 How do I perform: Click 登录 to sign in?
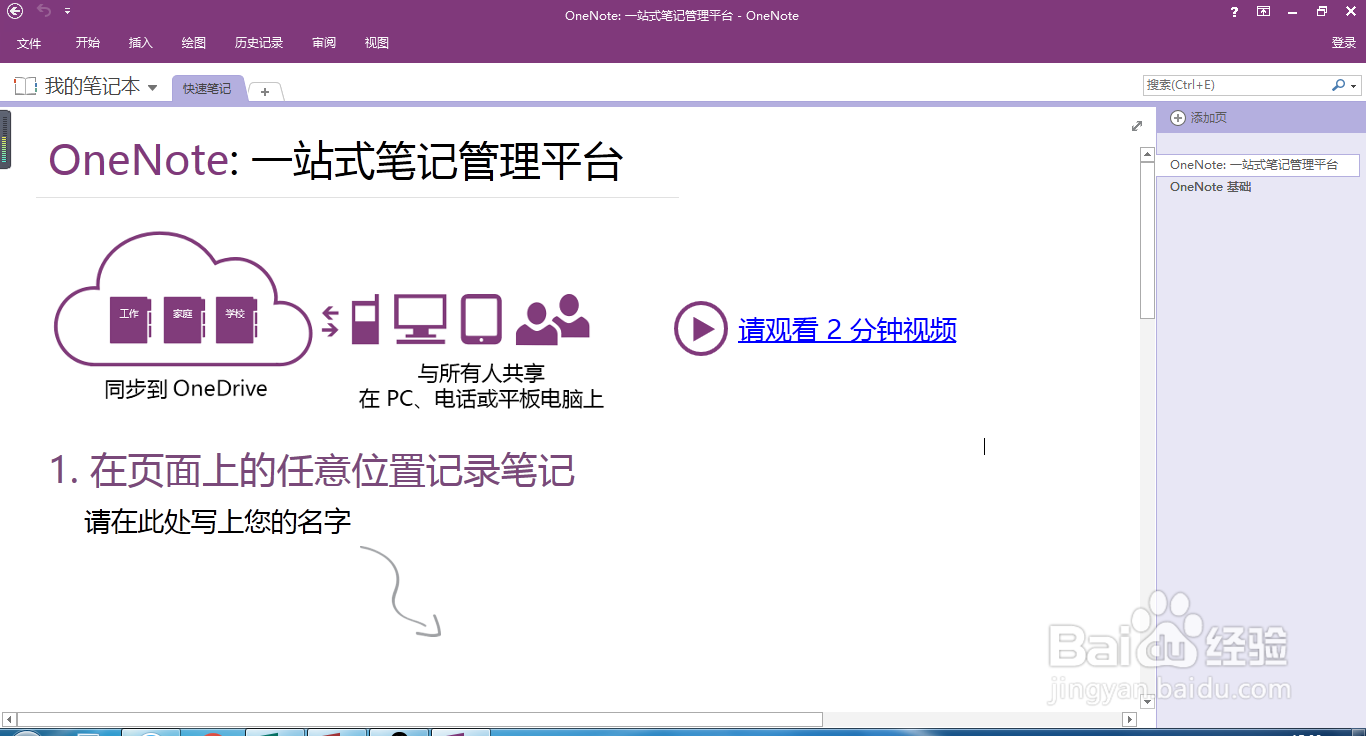click(1343, 43)
